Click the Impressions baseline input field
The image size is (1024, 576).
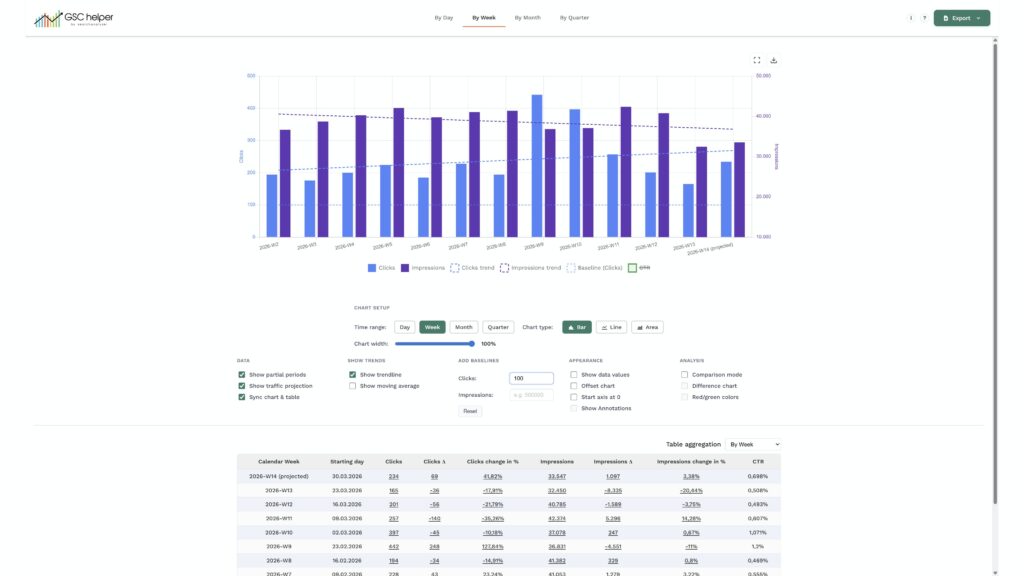coord(531,395)
